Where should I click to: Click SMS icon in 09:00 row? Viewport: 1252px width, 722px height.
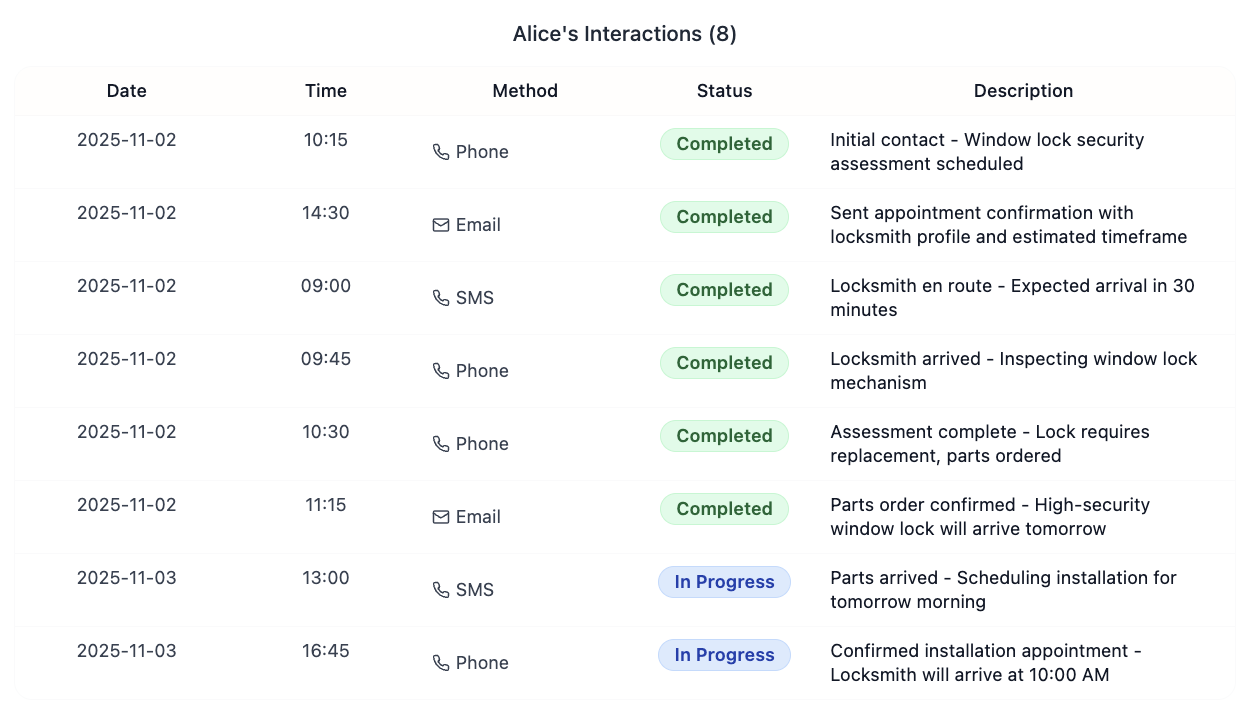pyautogui.click(x=441, y=298)
